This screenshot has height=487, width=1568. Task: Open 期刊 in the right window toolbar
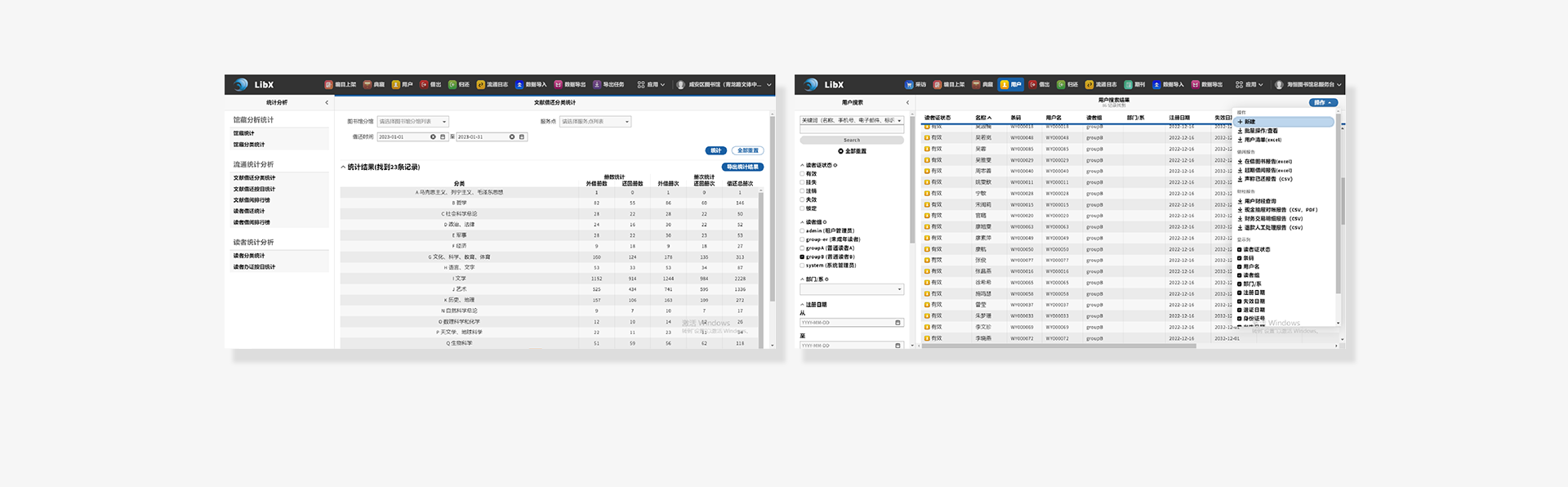(x=1134, y=85)
